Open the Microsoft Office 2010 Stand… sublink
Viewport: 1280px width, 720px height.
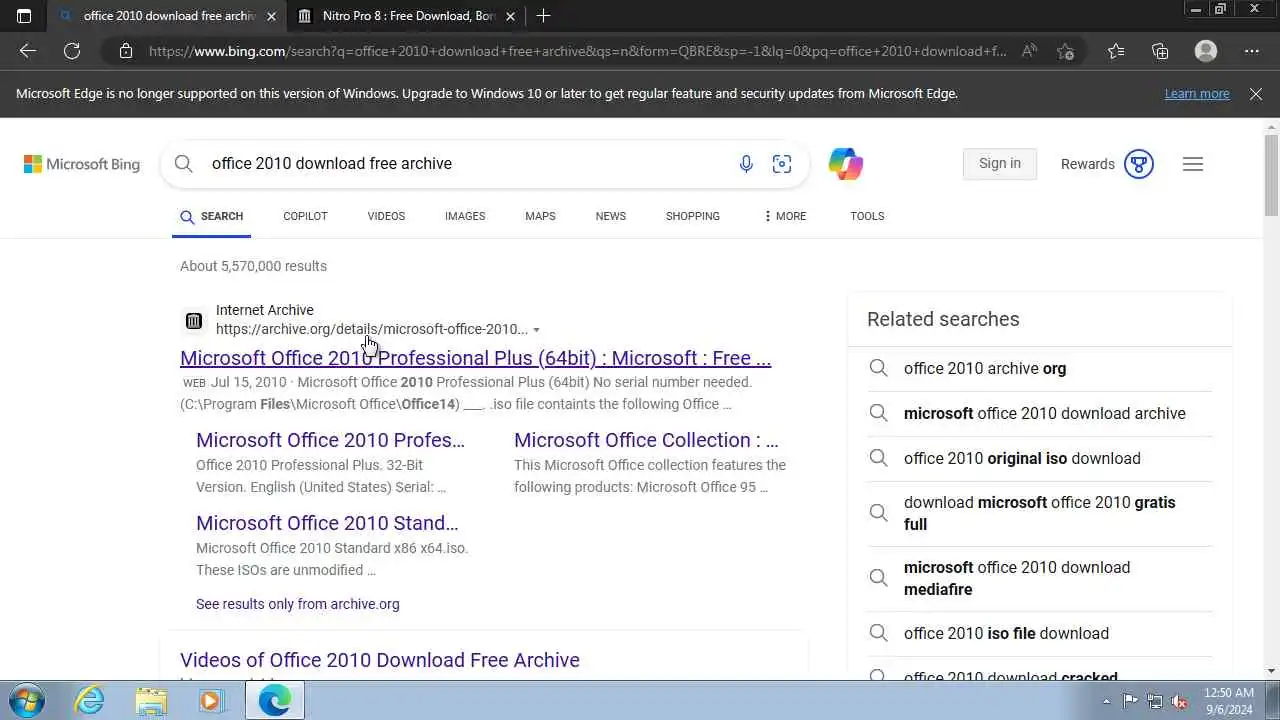coord(327,523)
